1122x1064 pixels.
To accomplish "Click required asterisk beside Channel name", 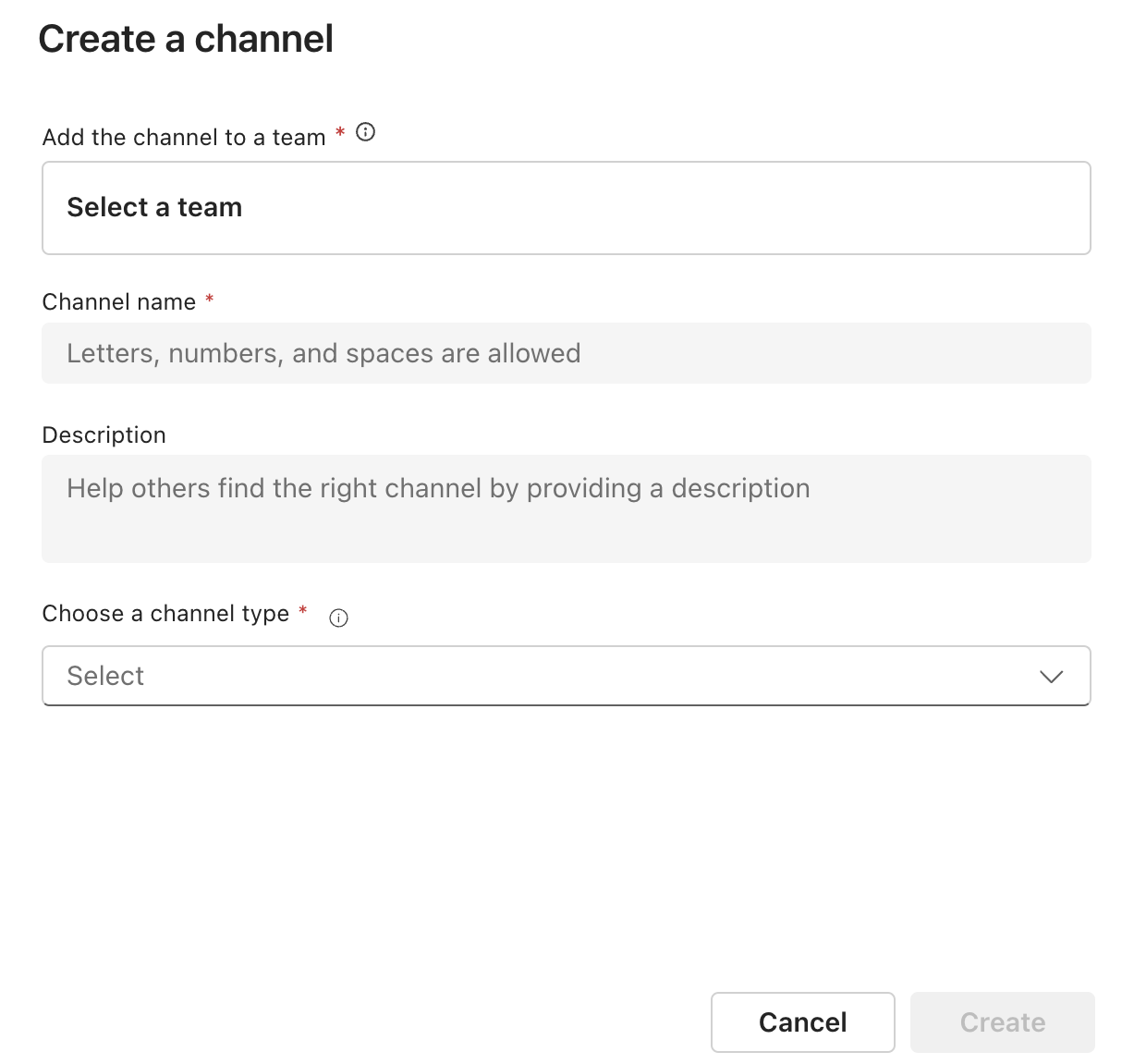I will click(210, 298).
